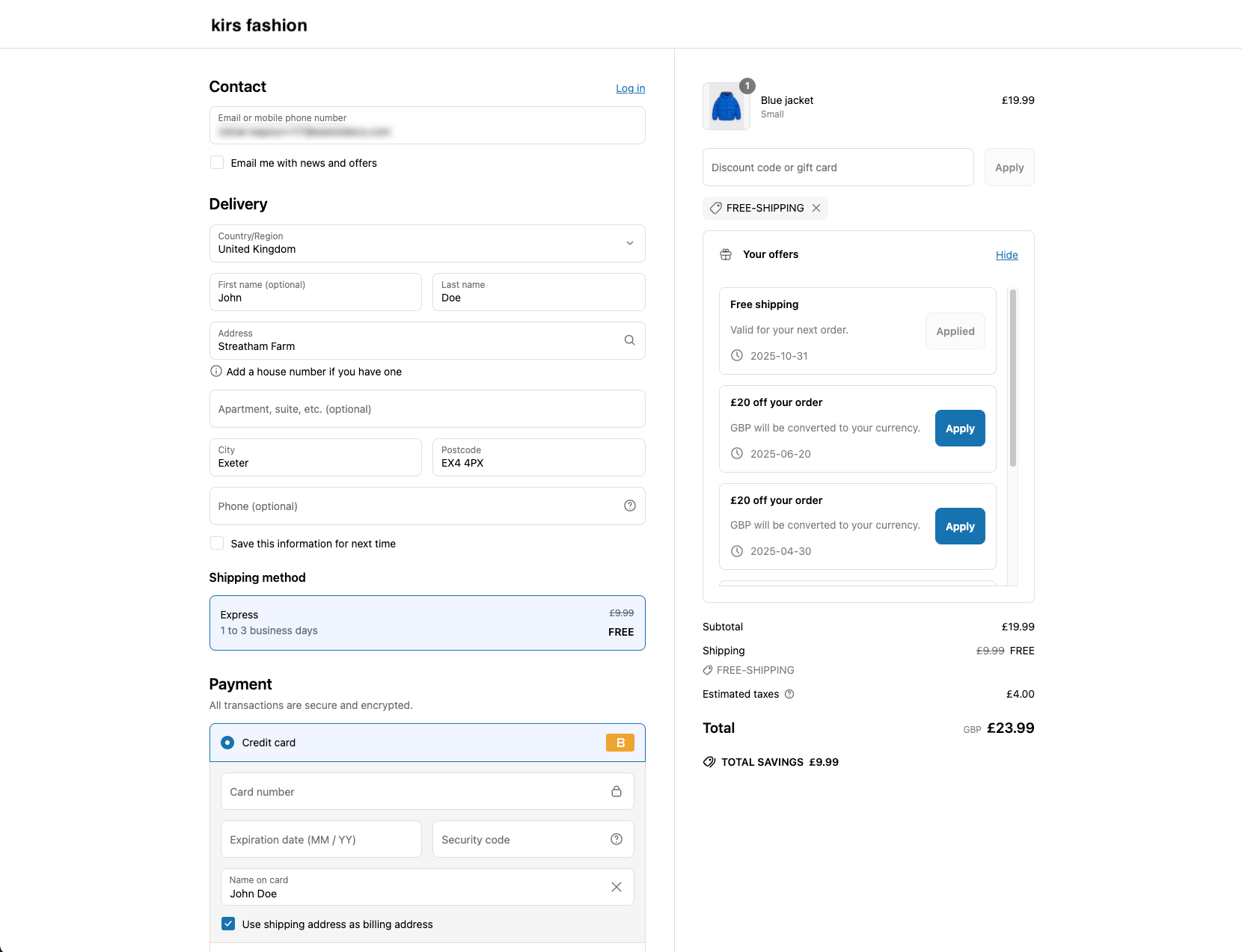Click the Blue jacket product thumbnail
This screenshot has width=1242, height=952.
[726, 106]
